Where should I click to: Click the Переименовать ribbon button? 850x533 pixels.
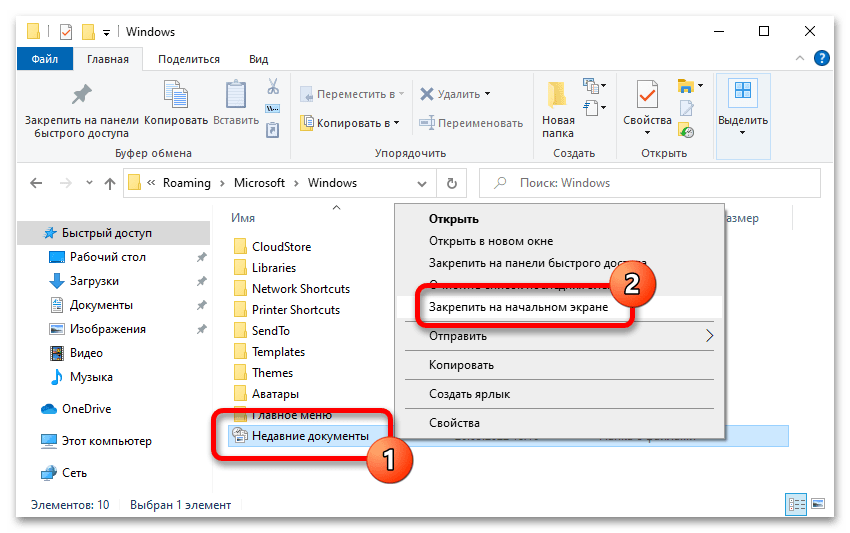pyautogui.click(x=470, y=123)
